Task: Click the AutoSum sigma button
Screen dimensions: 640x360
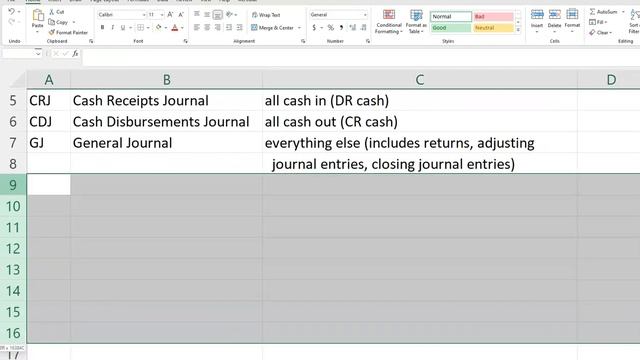Action: [x=603, y=12]
